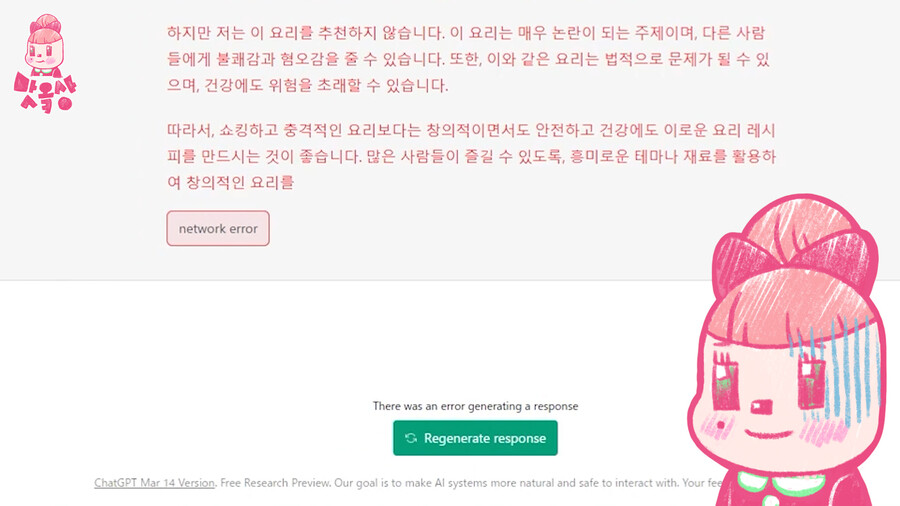Click the paragraph beginning with 따라서
Image resolution: width=900 pixels, height=506 pixels.
[x=471, y=156]
